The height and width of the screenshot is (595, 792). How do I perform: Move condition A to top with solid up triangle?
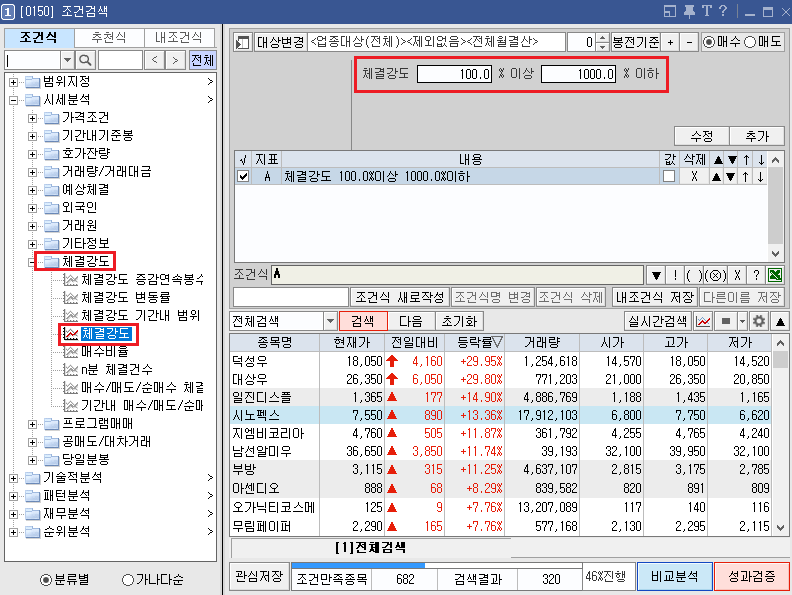pyautogui.click(x=716, y=177)
